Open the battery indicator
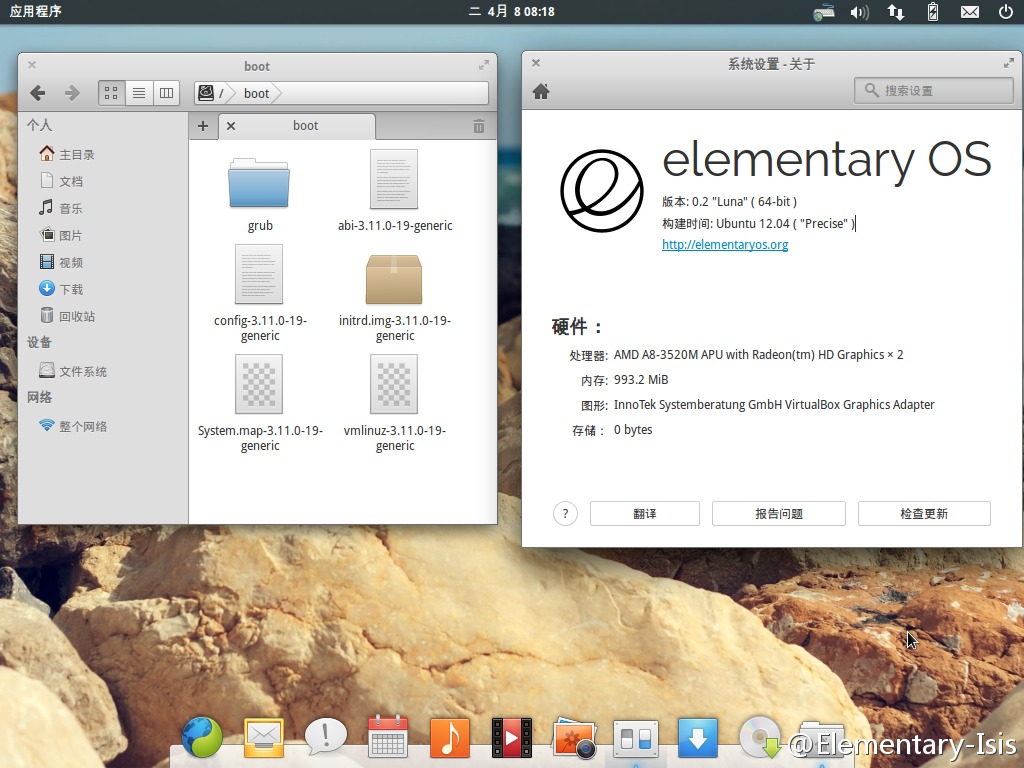1024x768 pixels. [933, 12]
